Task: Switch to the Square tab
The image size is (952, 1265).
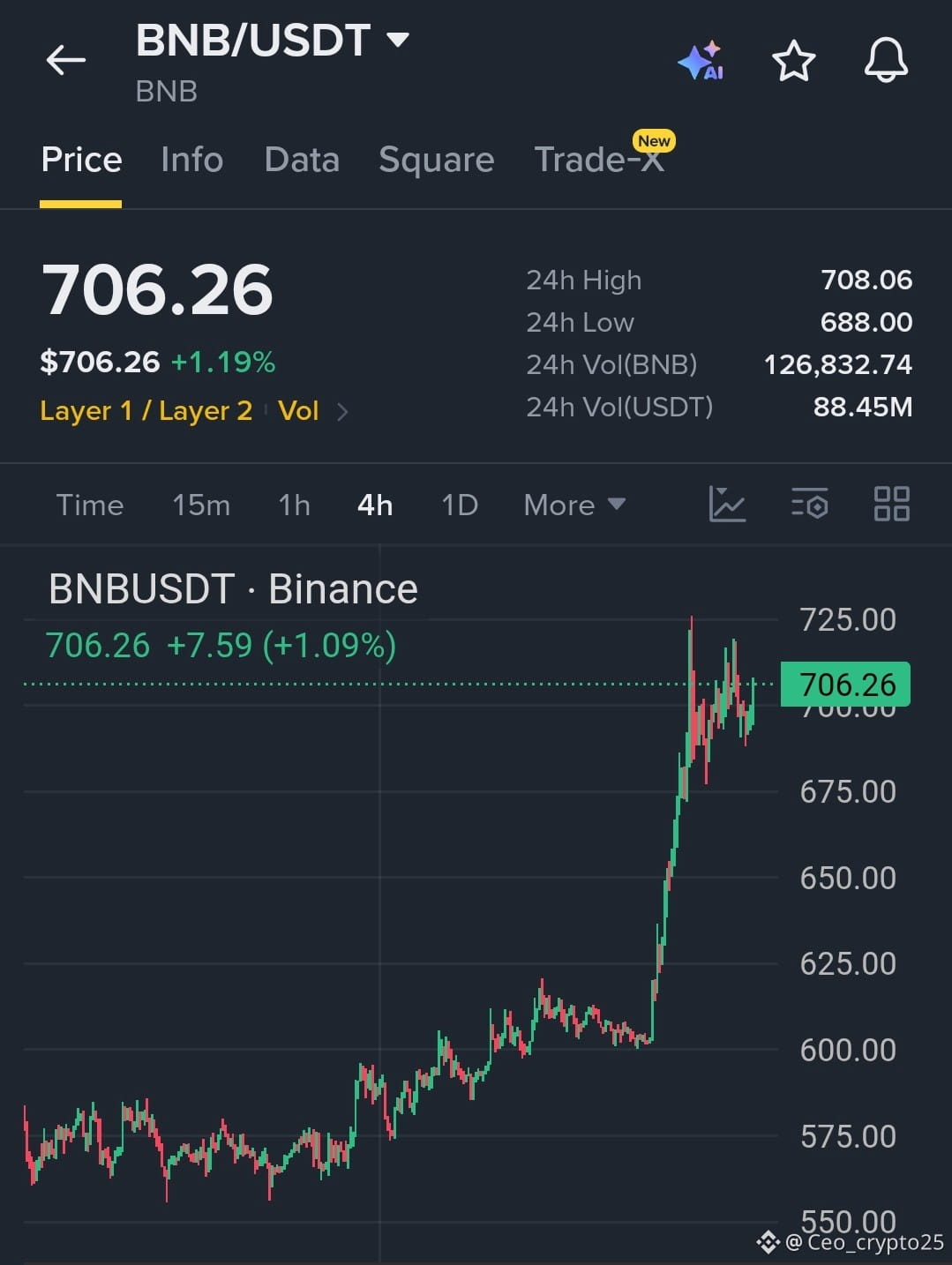Action: pos(437,161)
